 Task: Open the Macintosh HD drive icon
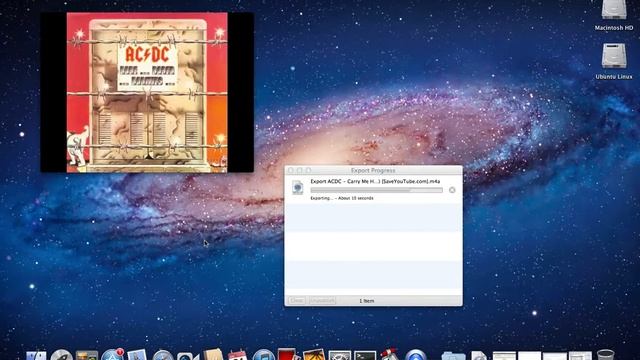click(x=613, y=10)
